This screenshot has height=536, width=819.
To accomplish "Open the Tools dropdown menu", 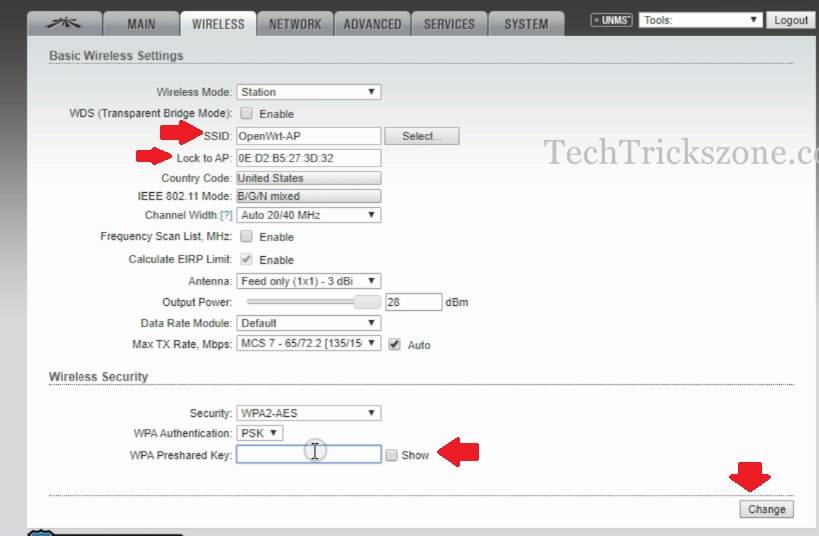I will coord(701,20).
